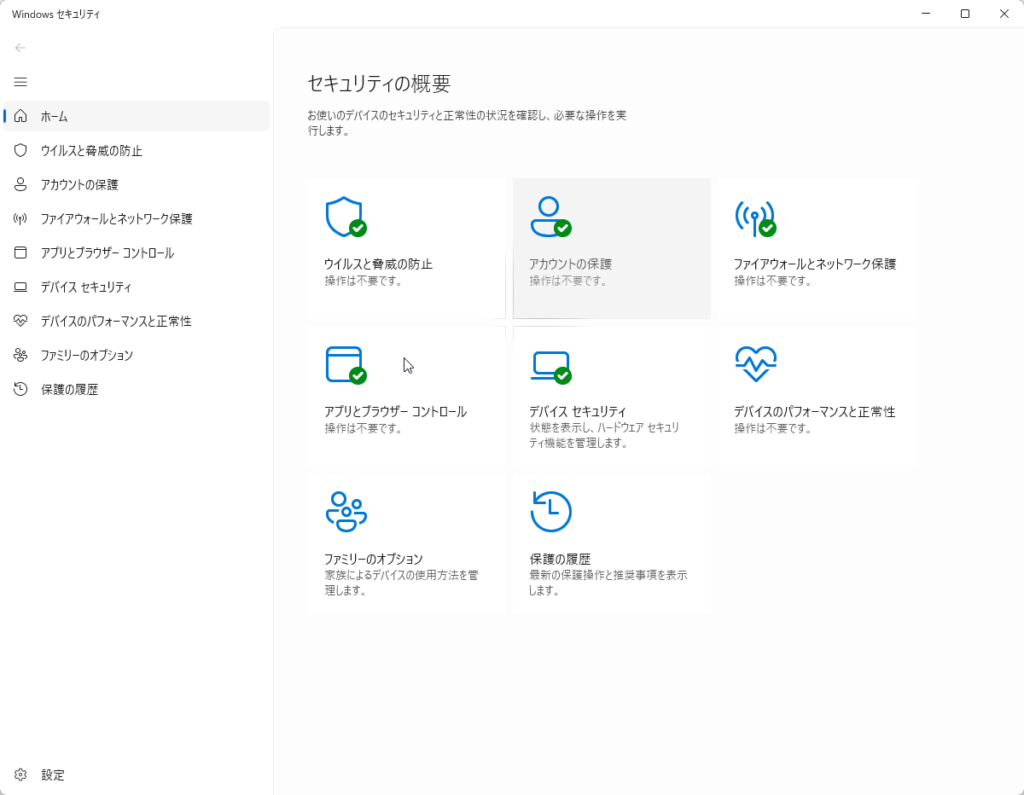Viewport: 1024px width, 795px height.
Task: Open the アプリとブラウザー コントロール icon
Action: [x=348, y=363]
